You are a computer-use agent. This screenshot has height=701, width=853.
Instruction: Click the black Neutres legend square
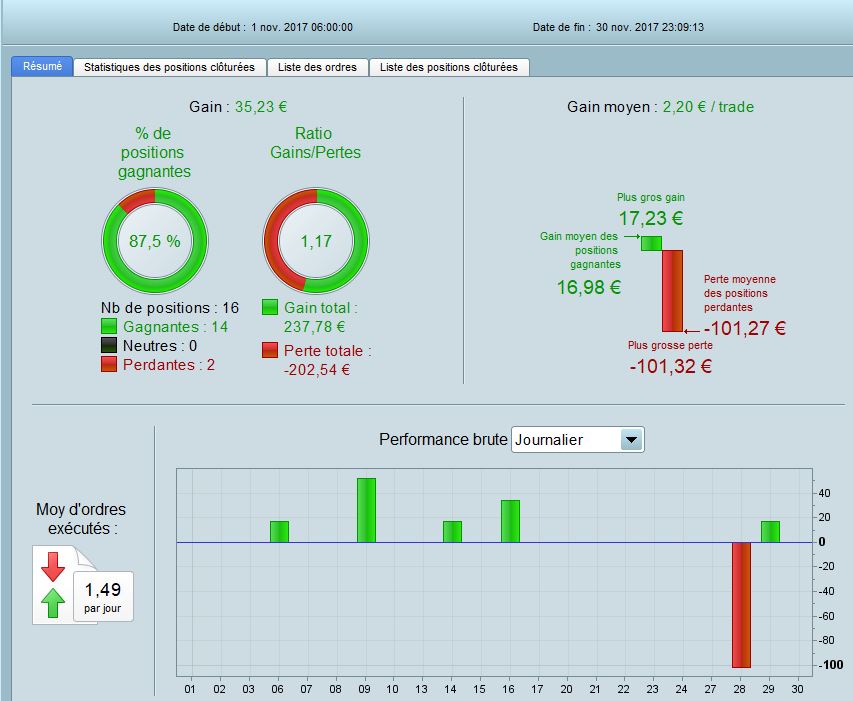tap(109, 345)
